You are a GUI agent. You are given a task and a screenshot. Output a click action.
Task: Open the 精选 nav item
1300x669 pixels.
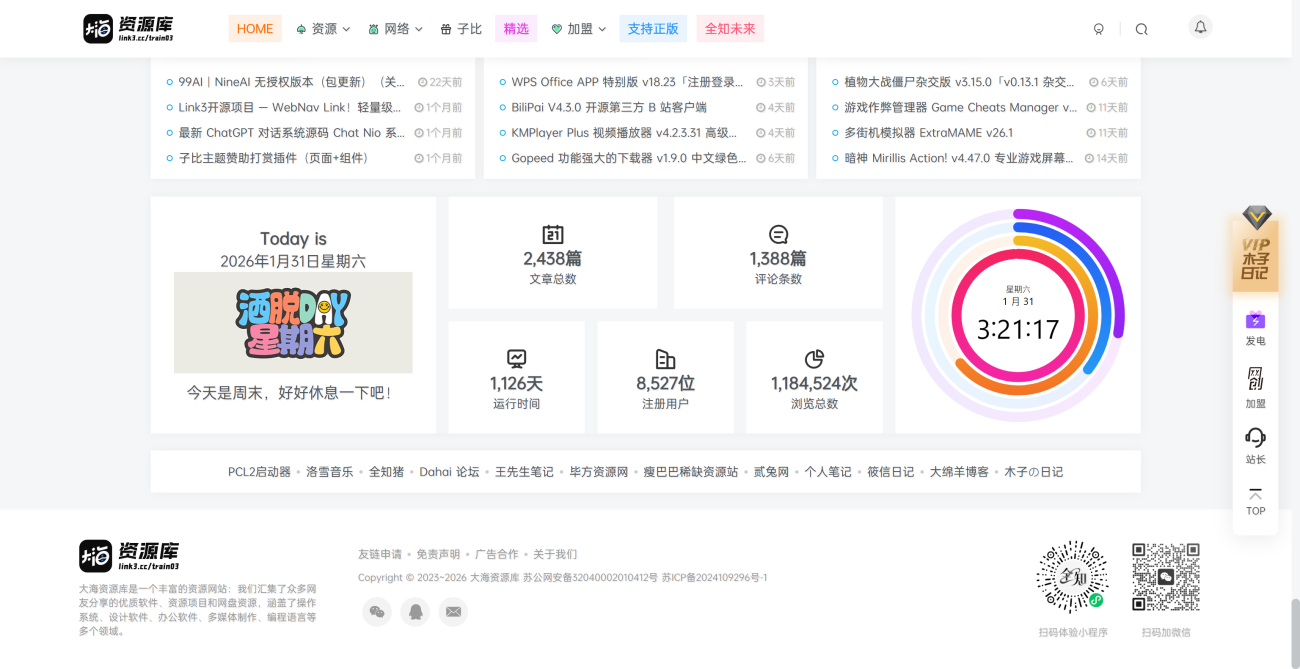516,29
